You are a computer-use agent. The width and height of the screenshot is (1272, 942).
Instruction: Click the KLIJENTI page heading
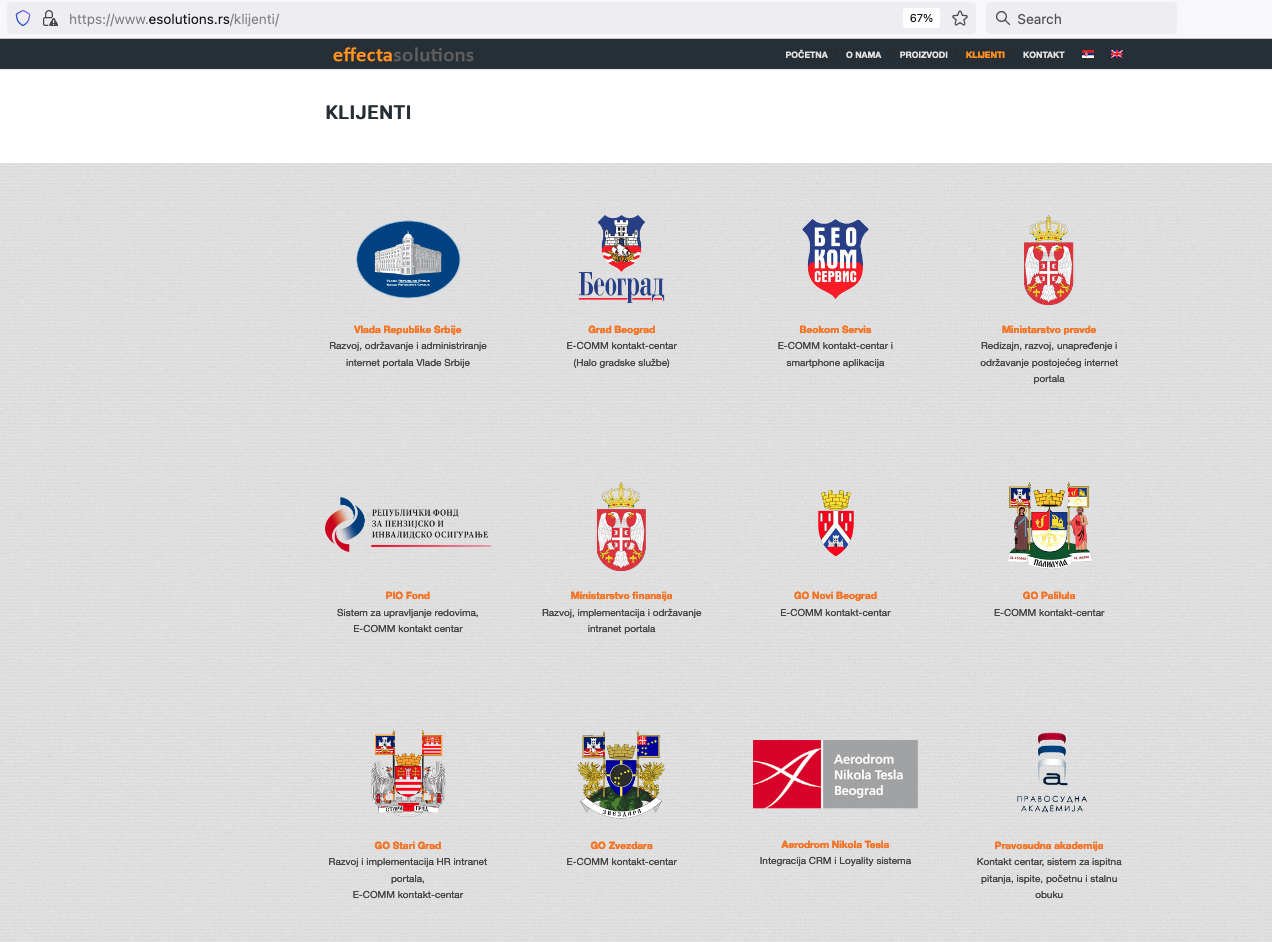coord(368,113)
